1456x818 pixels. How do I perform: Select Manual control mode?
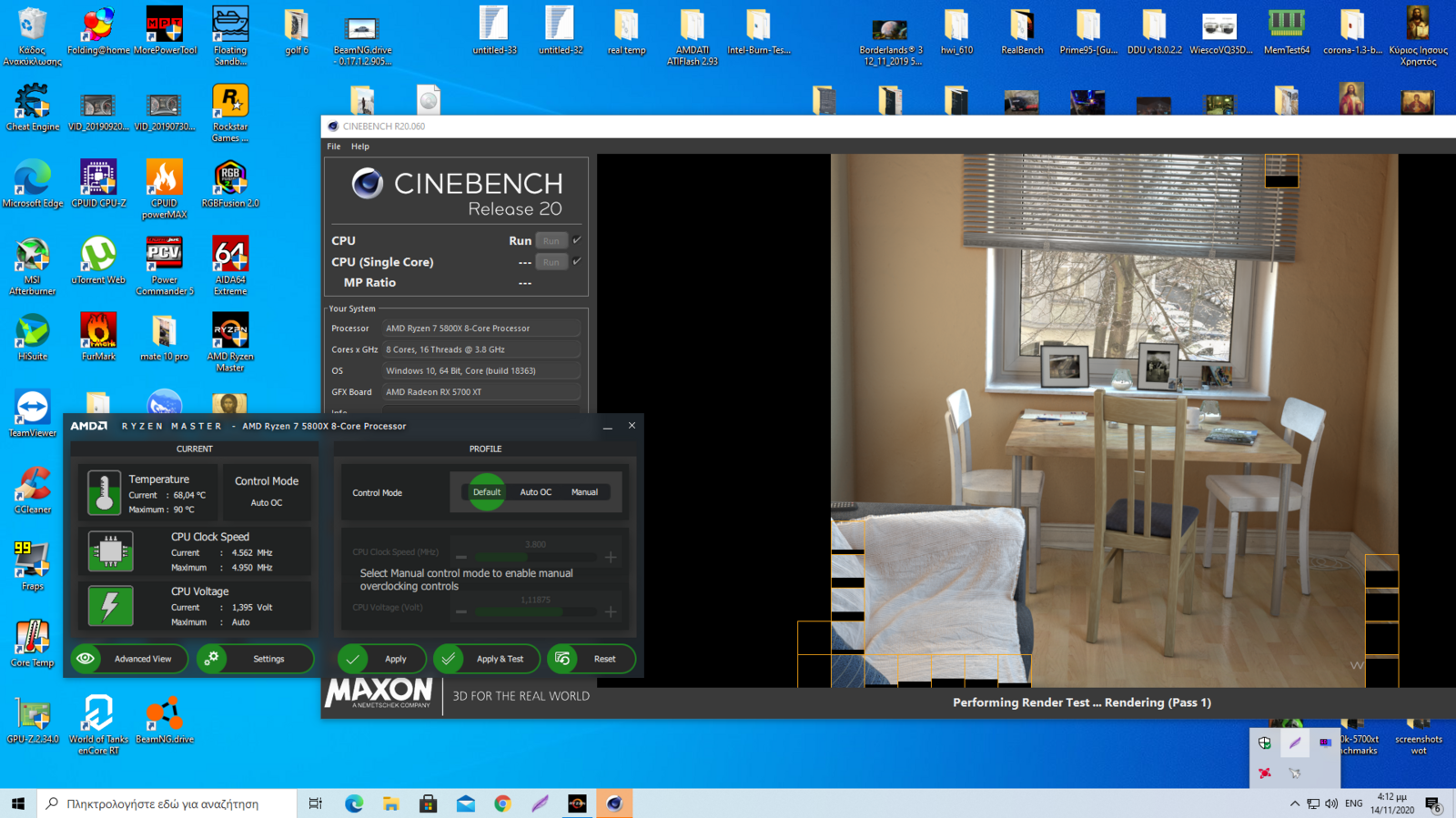tap(584, 492)
